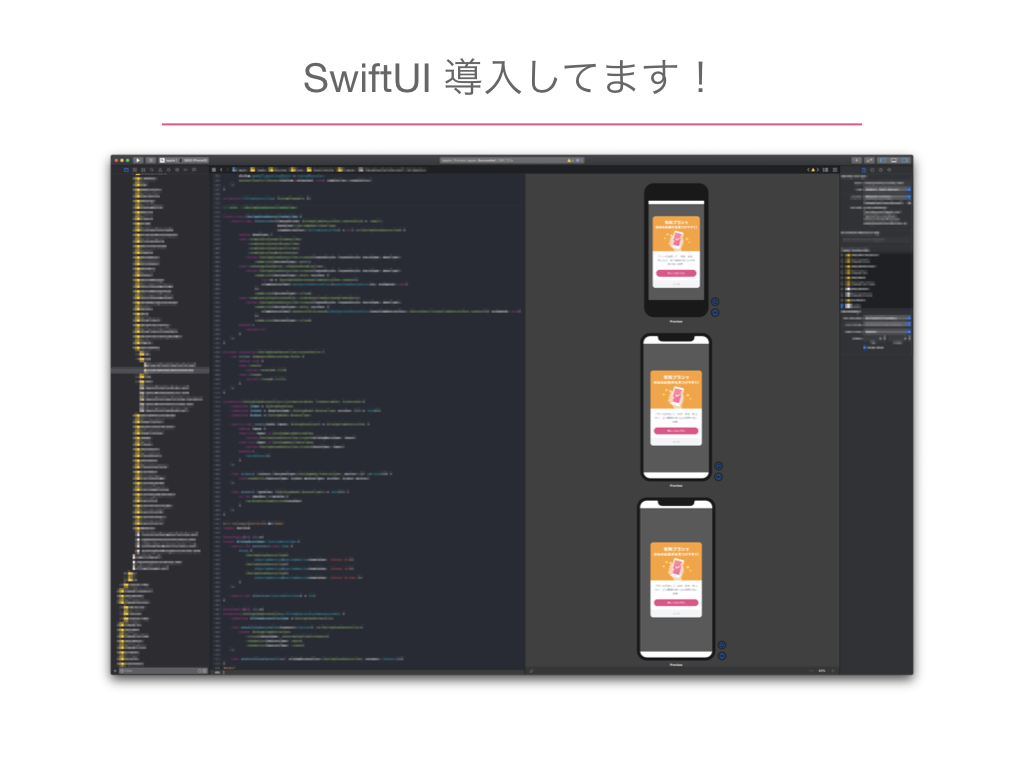Open the Library with the plus button

coord(857,160)
